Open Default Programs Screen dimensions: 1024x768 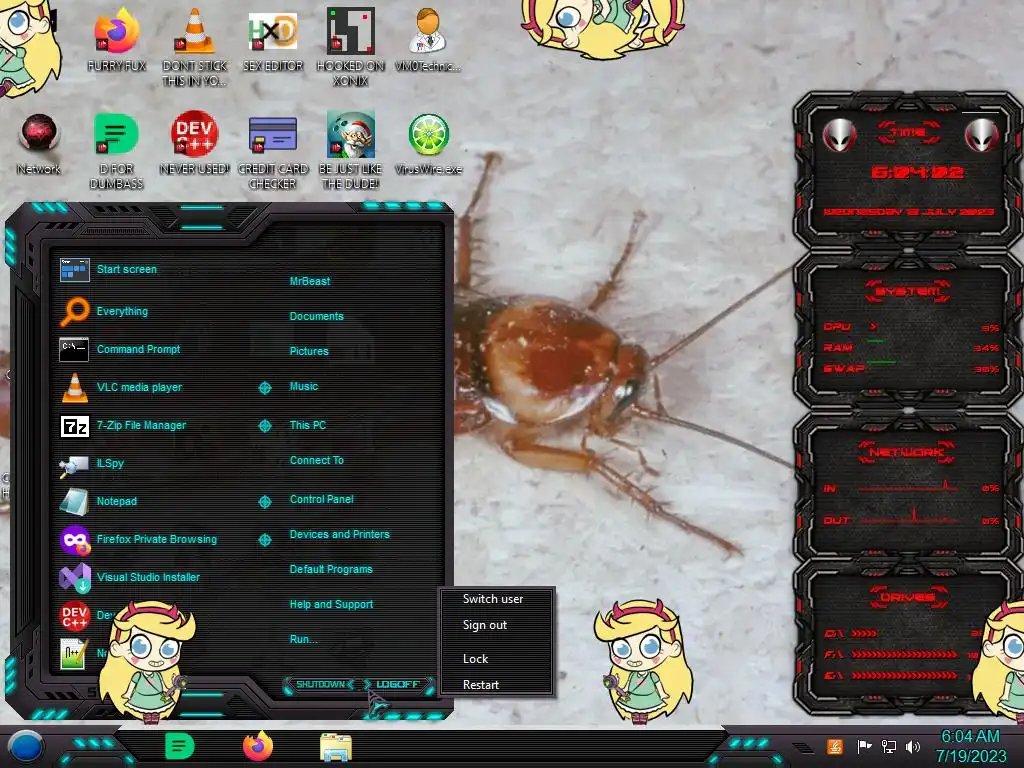click(x=331, y=569)
